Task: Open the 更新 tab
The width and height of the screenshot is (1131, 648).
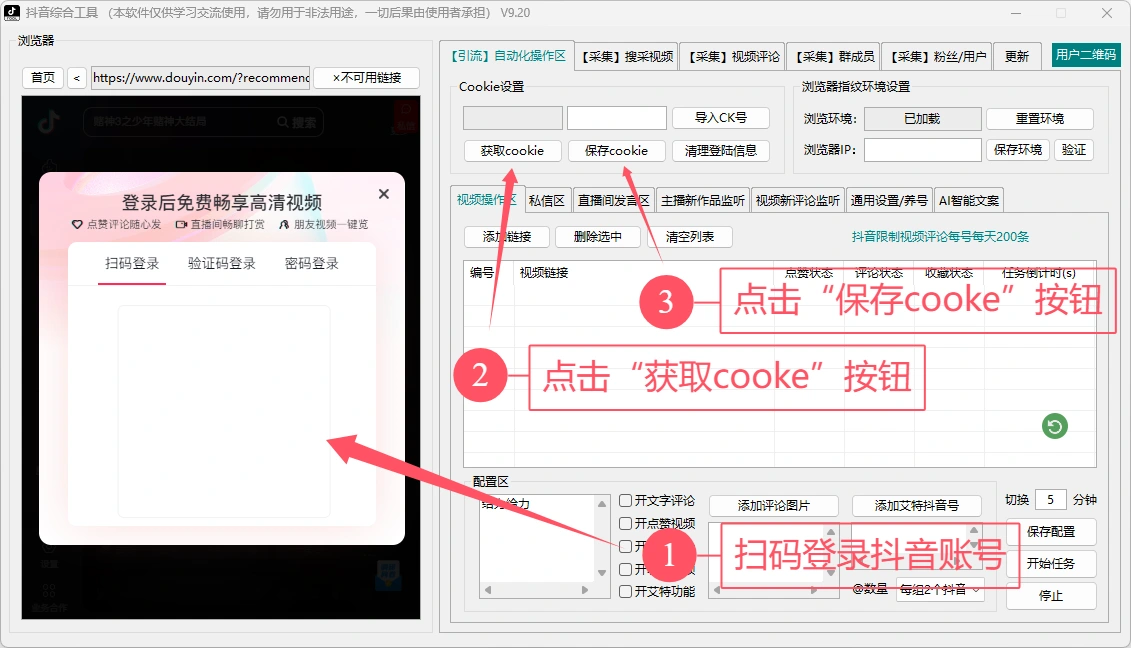Action: (1017, 56)
